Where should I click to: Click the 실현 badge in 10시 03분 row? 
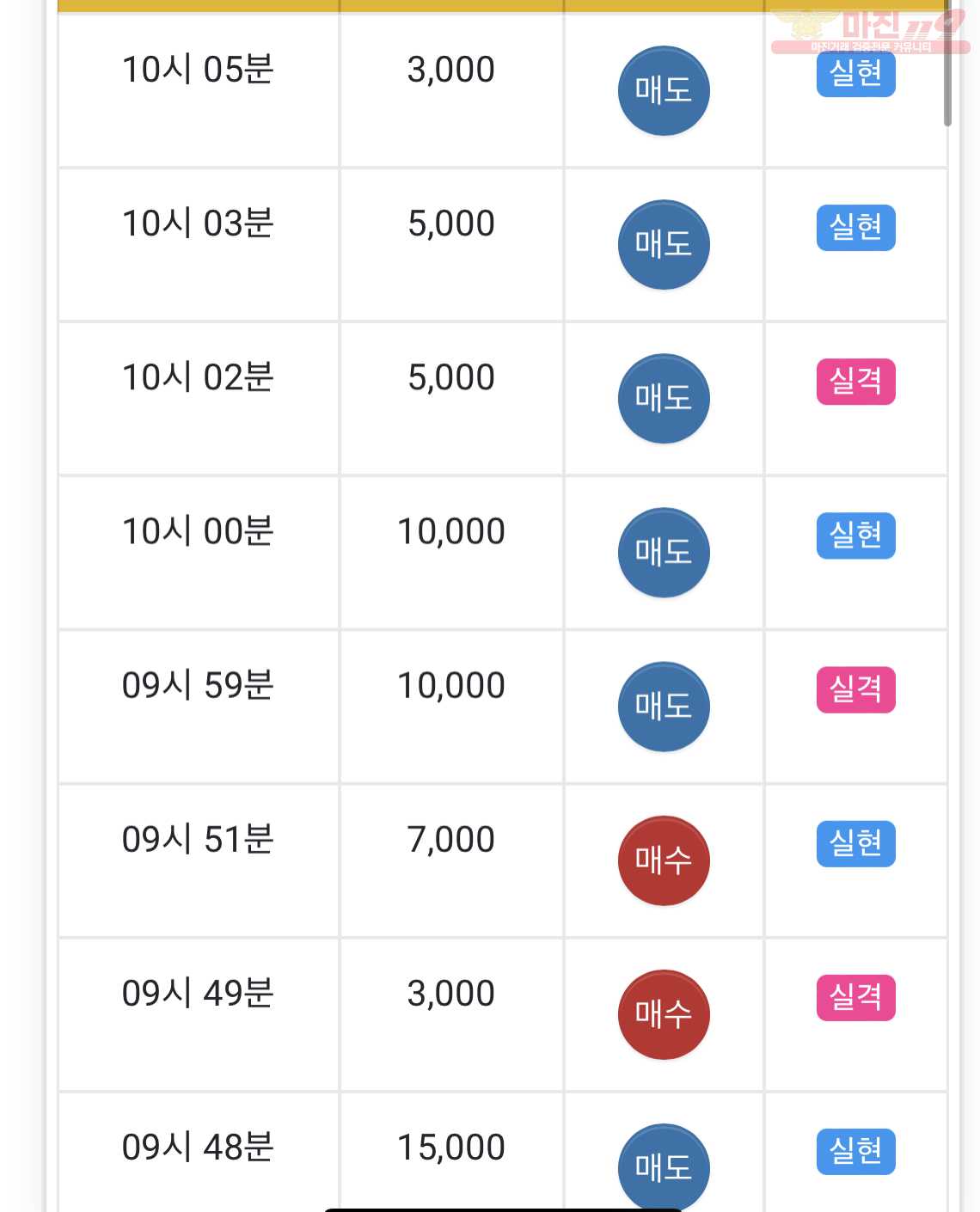coord(856,228)
